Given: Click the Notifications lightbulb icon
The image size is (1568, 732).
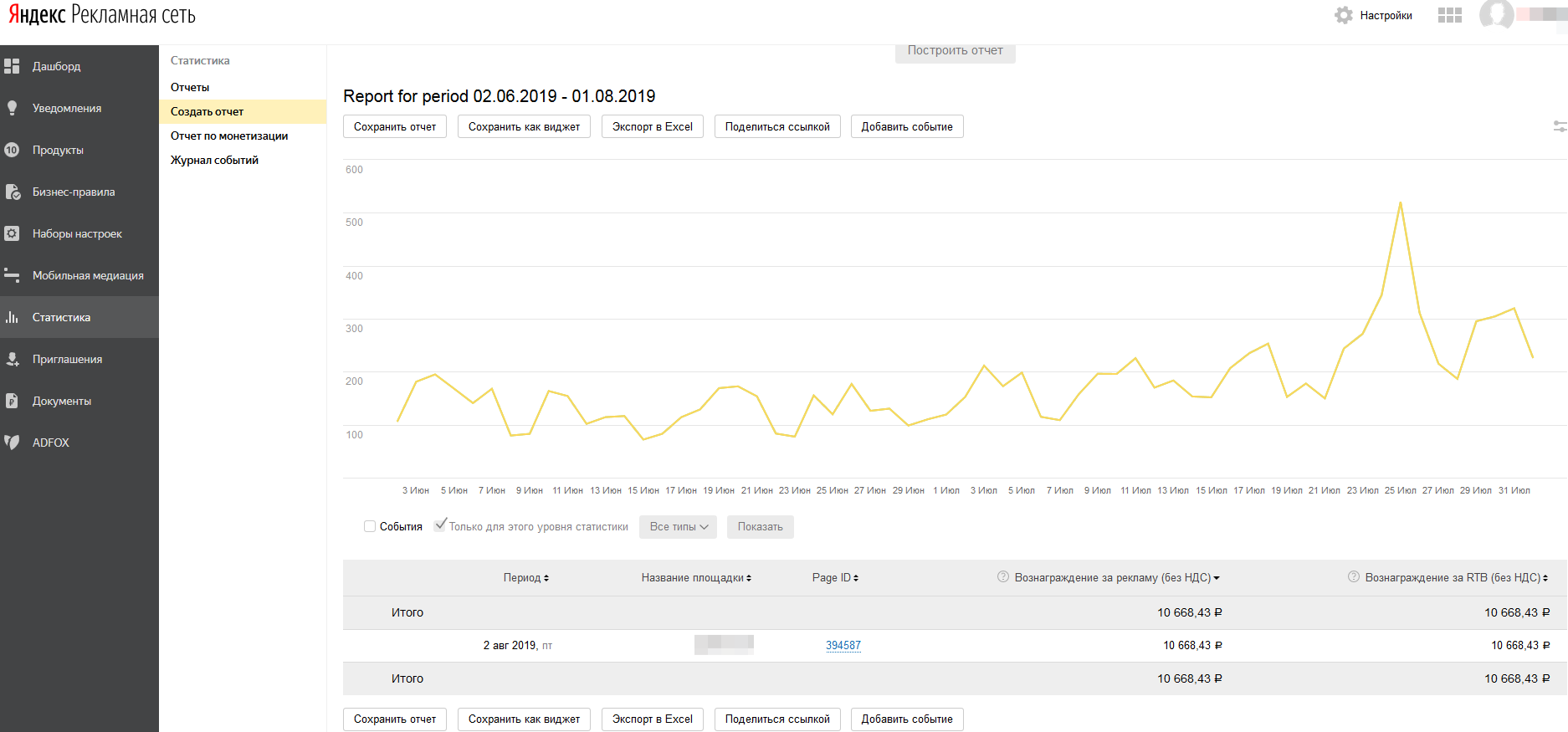Looking at the screenshot, I should (x=12, y=108).
